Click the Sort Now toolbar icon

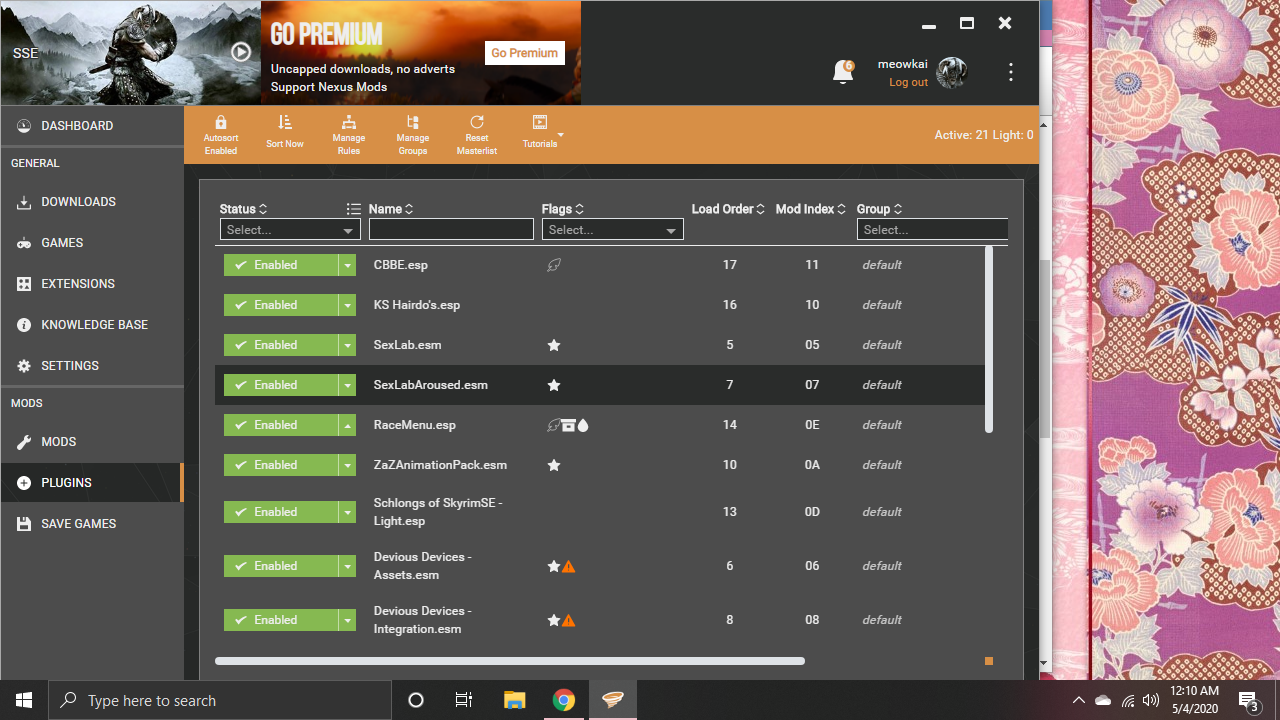point(285,122)
